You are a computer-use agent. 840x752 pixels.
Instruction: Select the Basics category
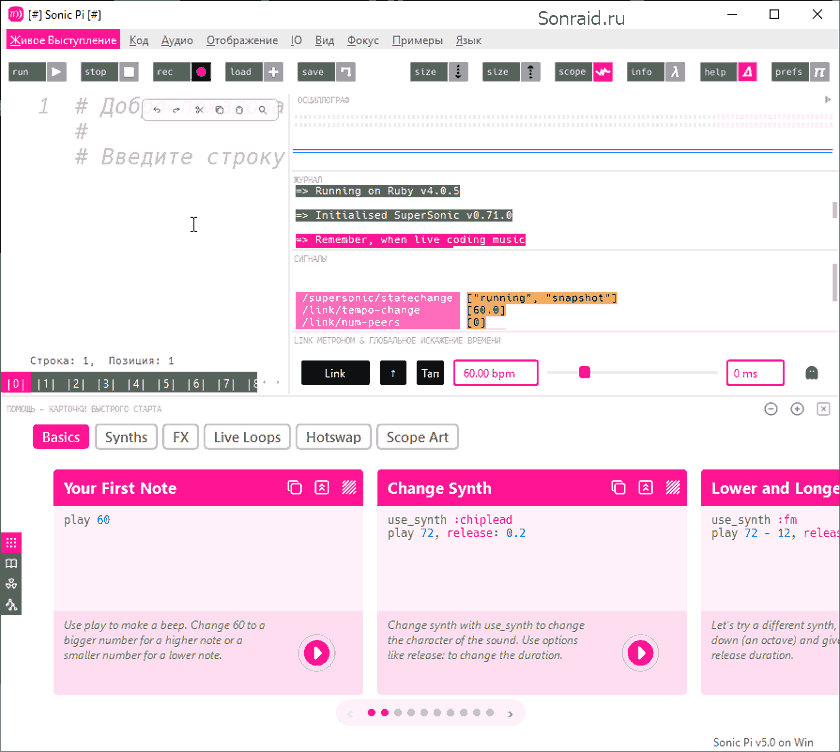pyautogui.click(x=61, y=437)
